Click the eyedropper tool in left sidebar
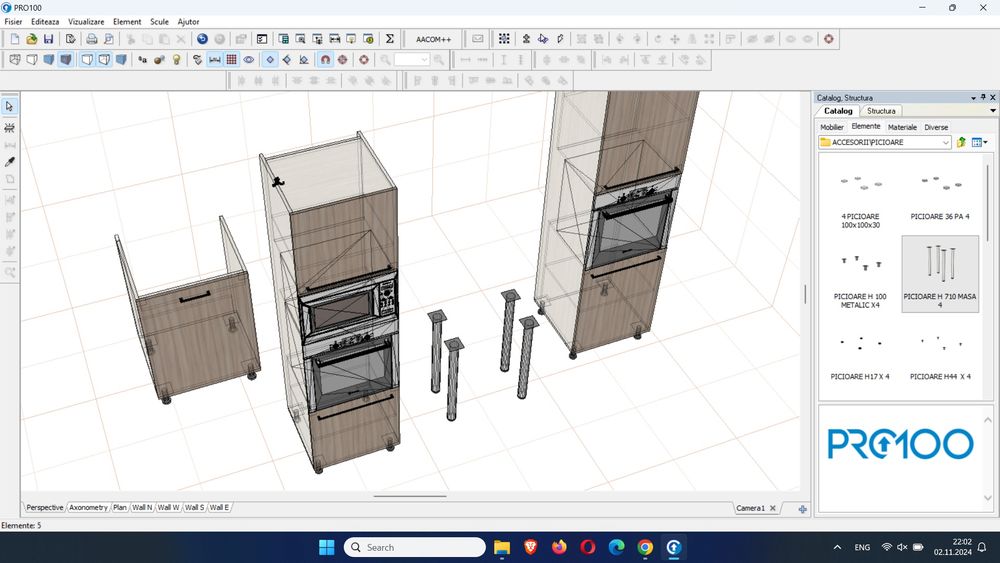The height and width of the screenshot is (563, 1000). (10, 161)
